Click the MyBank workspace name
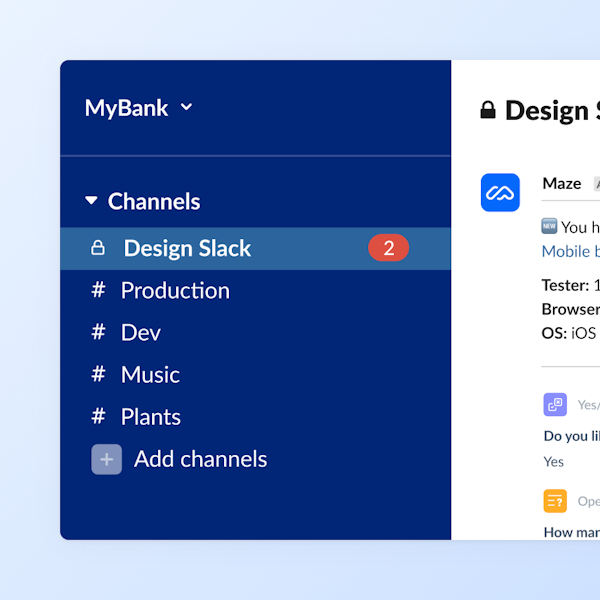This screenshot has width=600, height=600. tap(126, 108)
